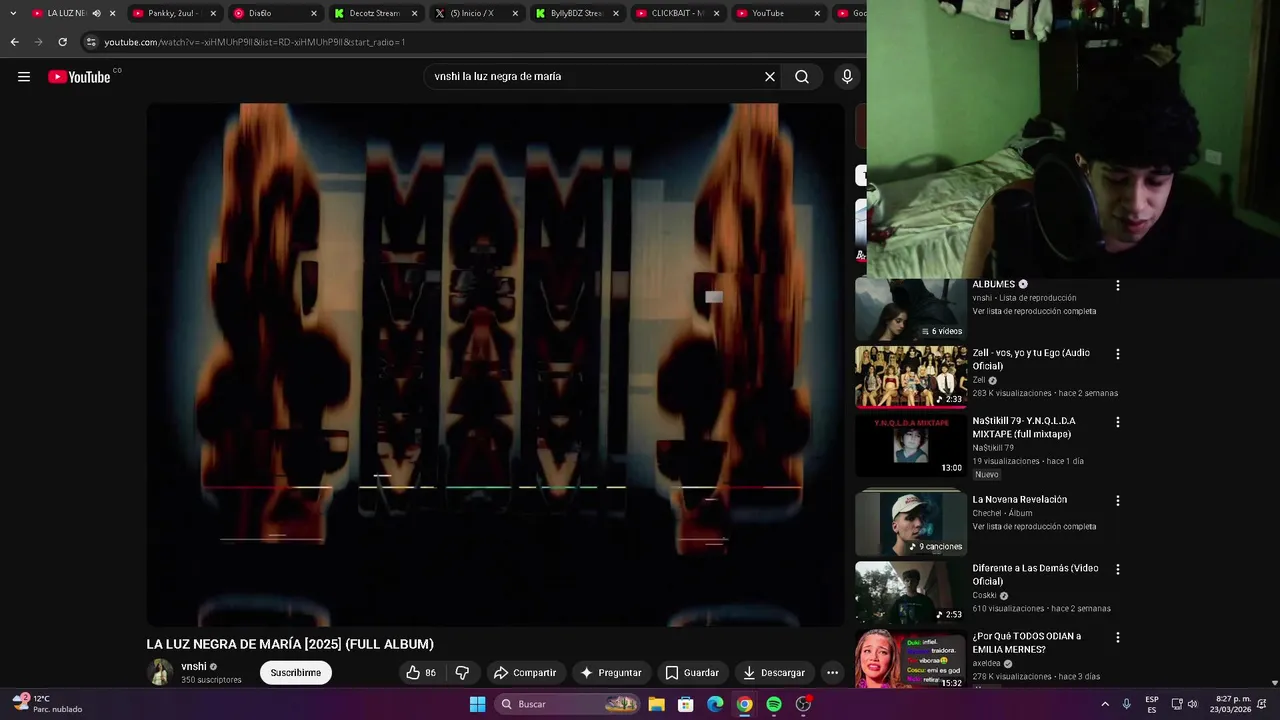Close the Dia6lo tab

(314, 13)
